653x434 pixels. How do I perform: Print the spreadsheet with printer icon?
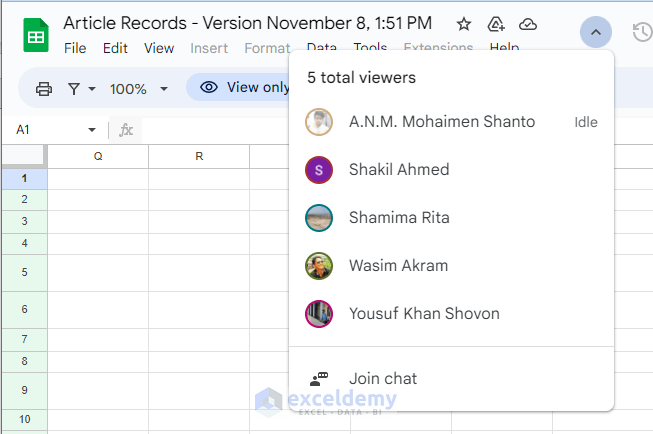pyautogui.click(x=44, y=88)
